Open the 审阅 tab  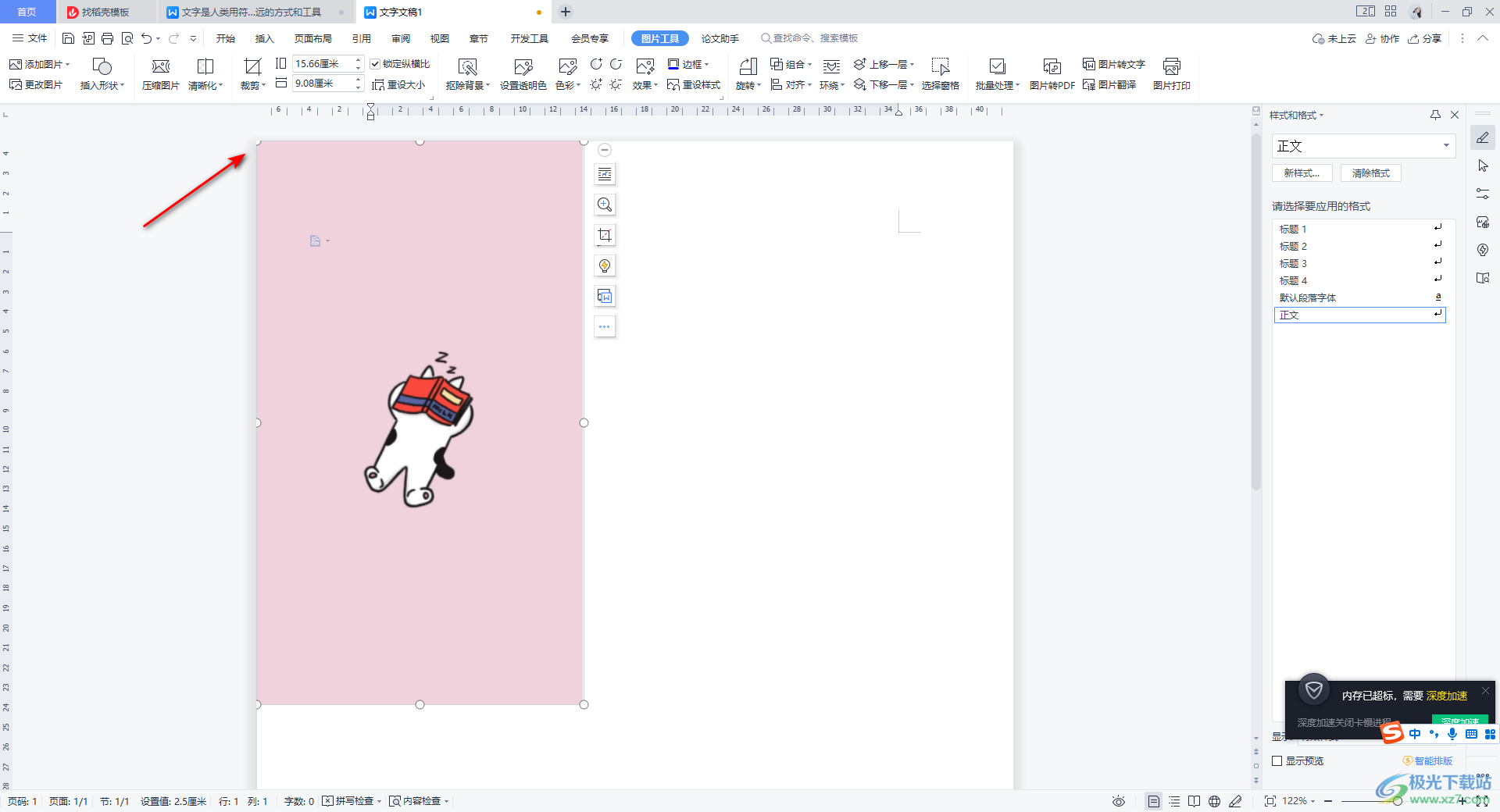[401, 38]
